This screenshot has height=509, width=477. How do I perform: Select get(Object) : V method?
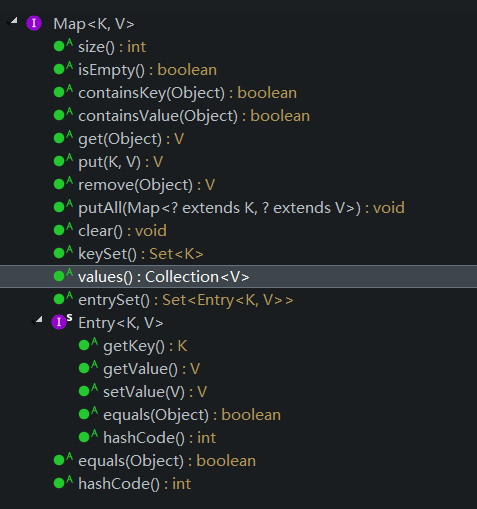131,139
